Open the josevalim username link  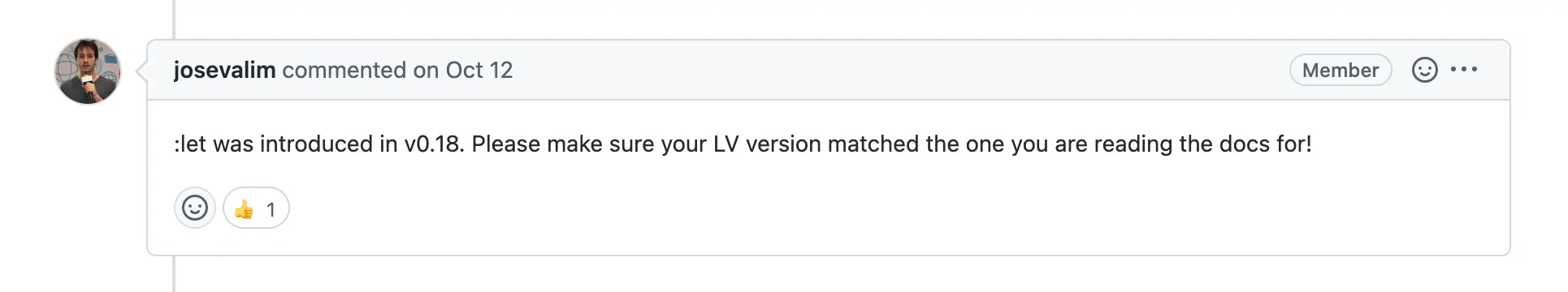coord(225,71)
